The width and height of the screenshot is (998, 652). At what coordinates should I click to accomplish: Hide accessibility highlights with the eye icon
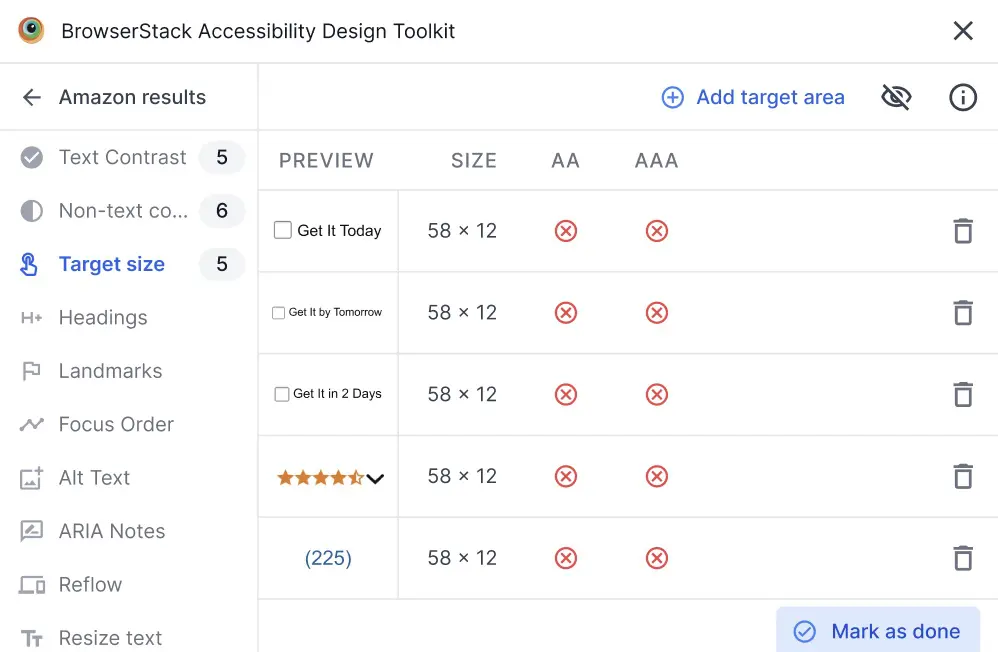(x=896, y=97)
